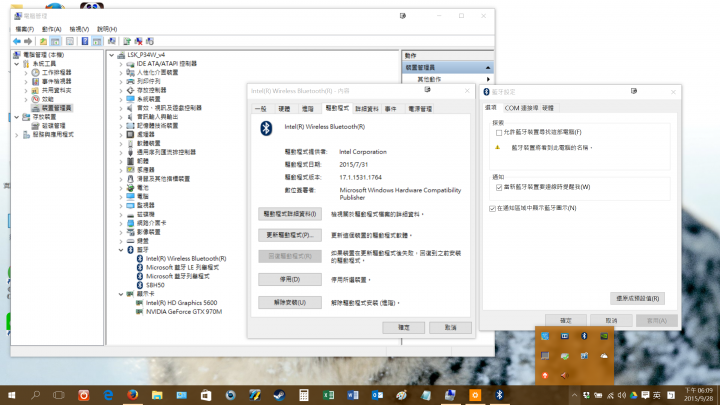Open Word from the taskbar
720x405 pixels.
pos(353,395)
